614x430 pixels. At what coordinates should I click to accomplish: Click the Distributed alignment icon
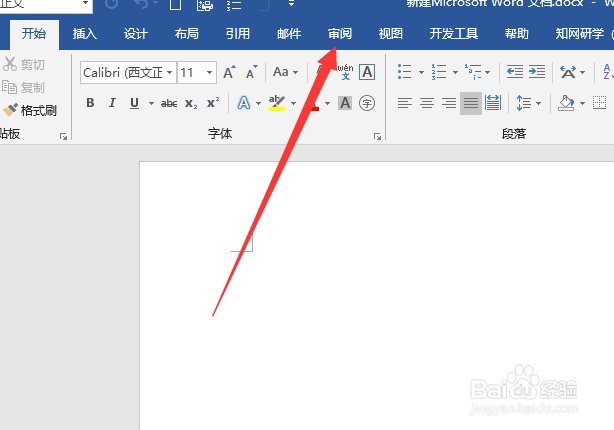[493, 103]
